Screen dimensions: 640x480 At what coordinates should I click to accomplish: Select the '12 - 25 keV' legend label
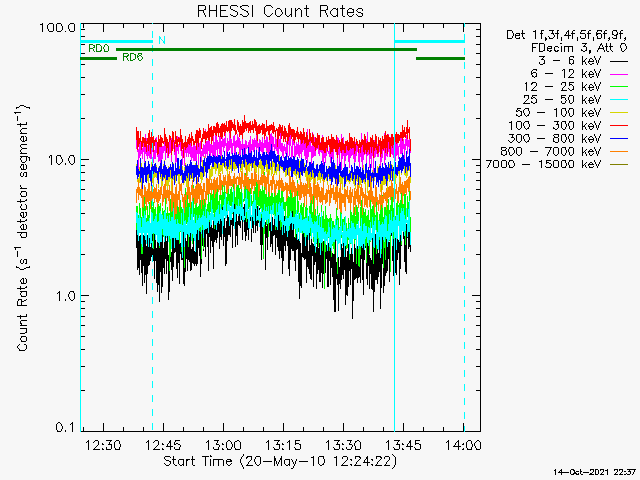(x=562, y=87)
